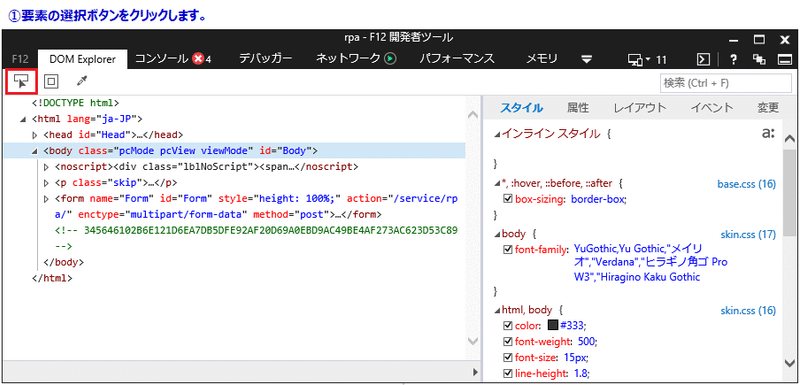The height and width of the screenshot is (385, 800).
Task: Expand the p class="skip" node
Action: [46, 183]
